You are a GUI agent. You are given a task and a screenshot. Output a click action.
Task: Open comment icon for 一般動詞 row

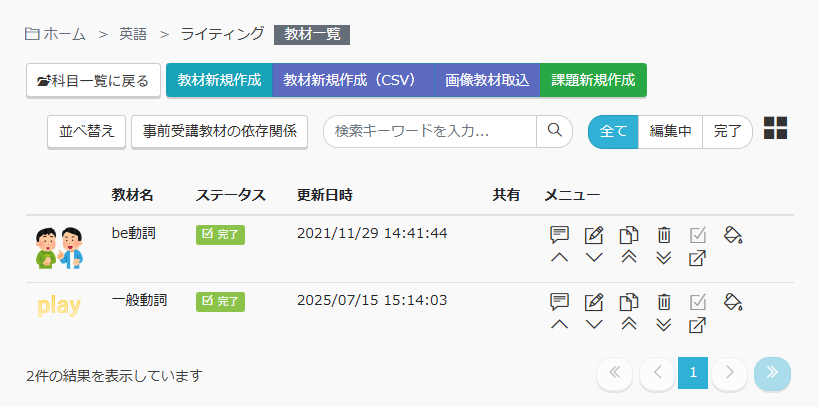[559, 301]
